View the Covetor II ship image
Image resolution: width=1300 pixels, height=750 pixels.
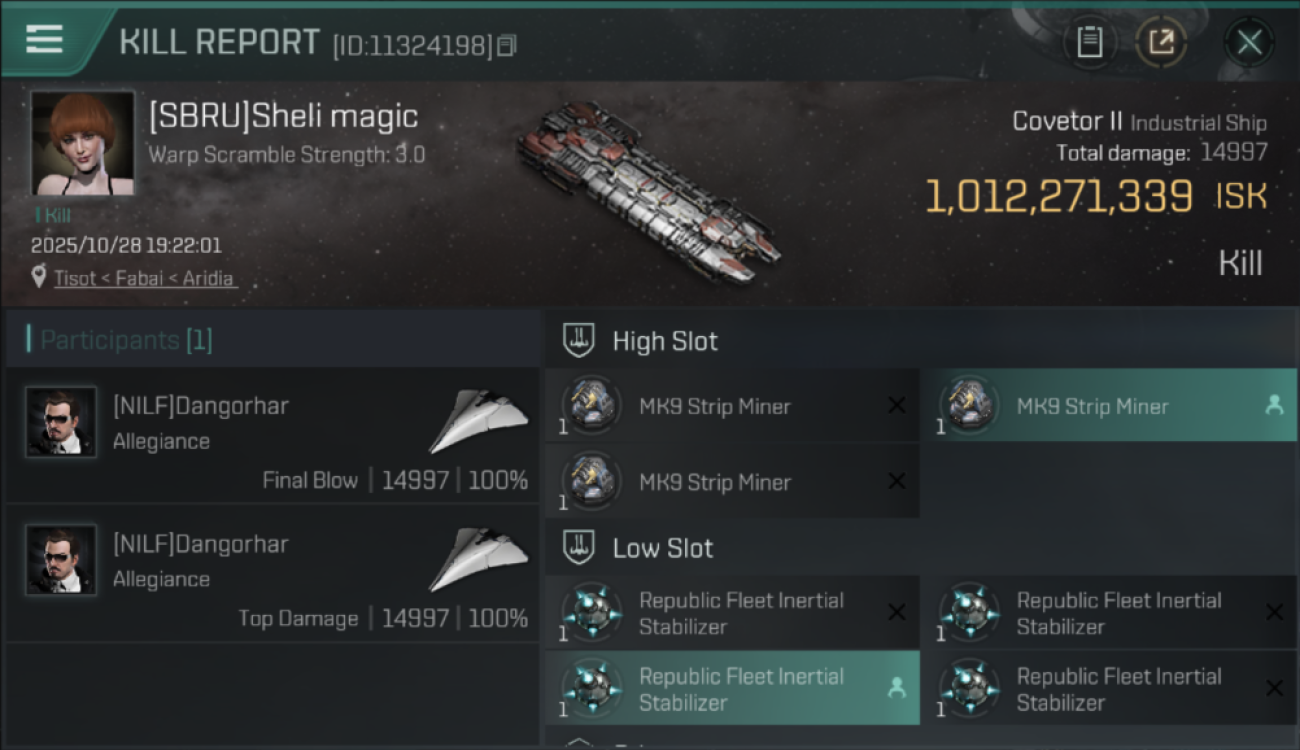[648, 190]
